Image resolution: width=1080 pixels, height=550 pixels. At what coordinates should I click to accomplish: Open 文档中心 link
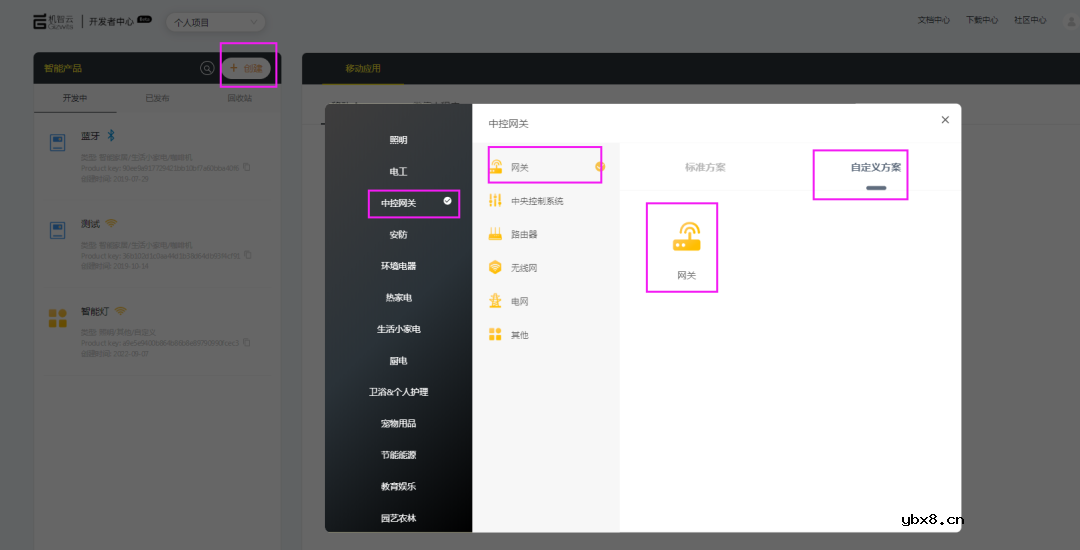(933, 21)
